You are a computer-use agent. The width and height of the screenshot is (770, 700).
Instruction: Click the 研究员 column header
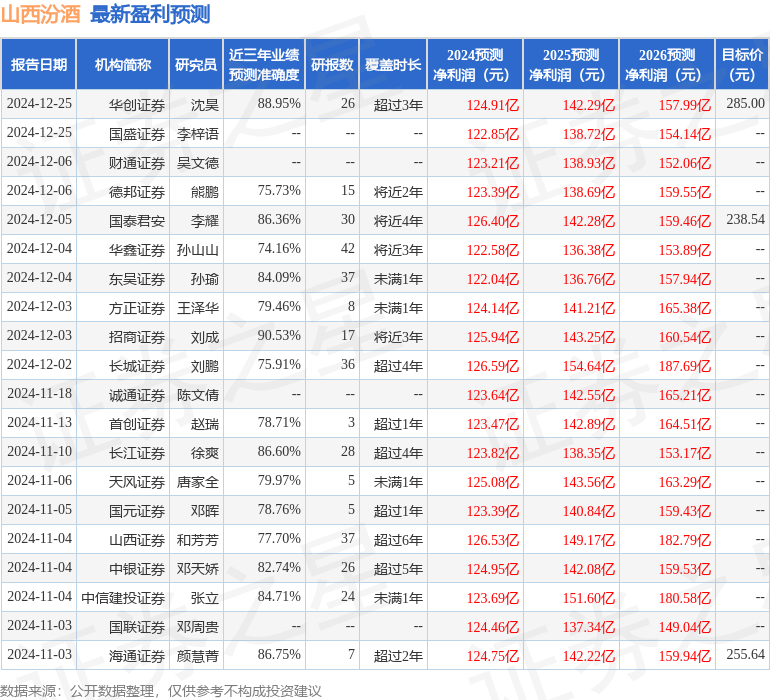click(196, 64)
